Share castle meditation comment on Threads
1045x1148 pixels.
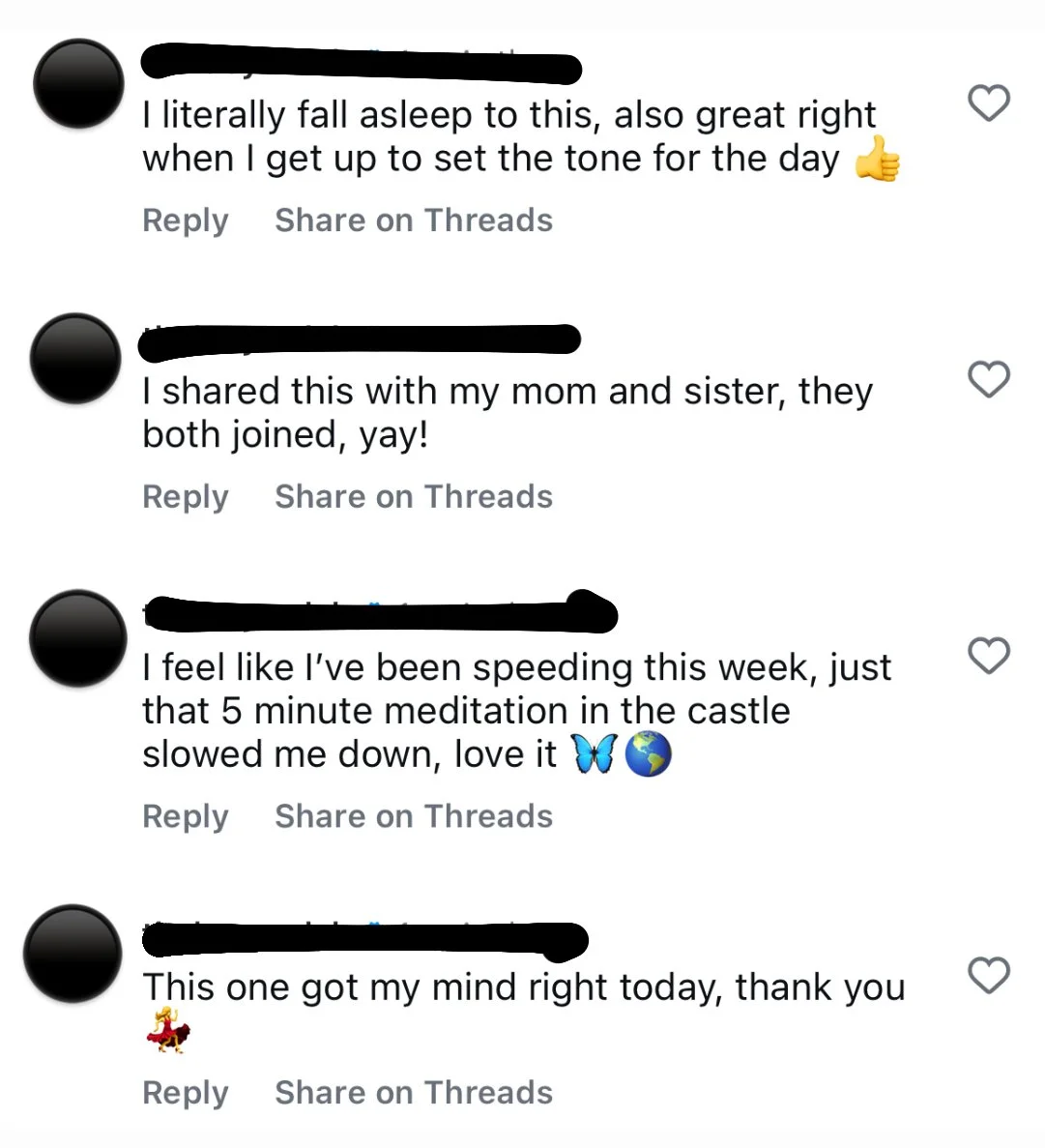click(x=414, y=816)
